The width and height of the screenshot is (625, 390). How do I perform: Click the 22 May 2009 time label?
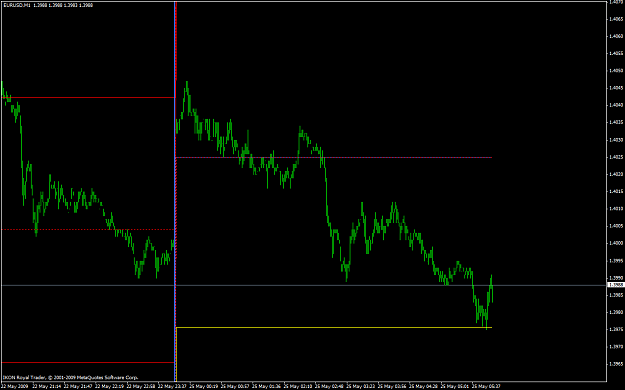[x=15, y=386]
